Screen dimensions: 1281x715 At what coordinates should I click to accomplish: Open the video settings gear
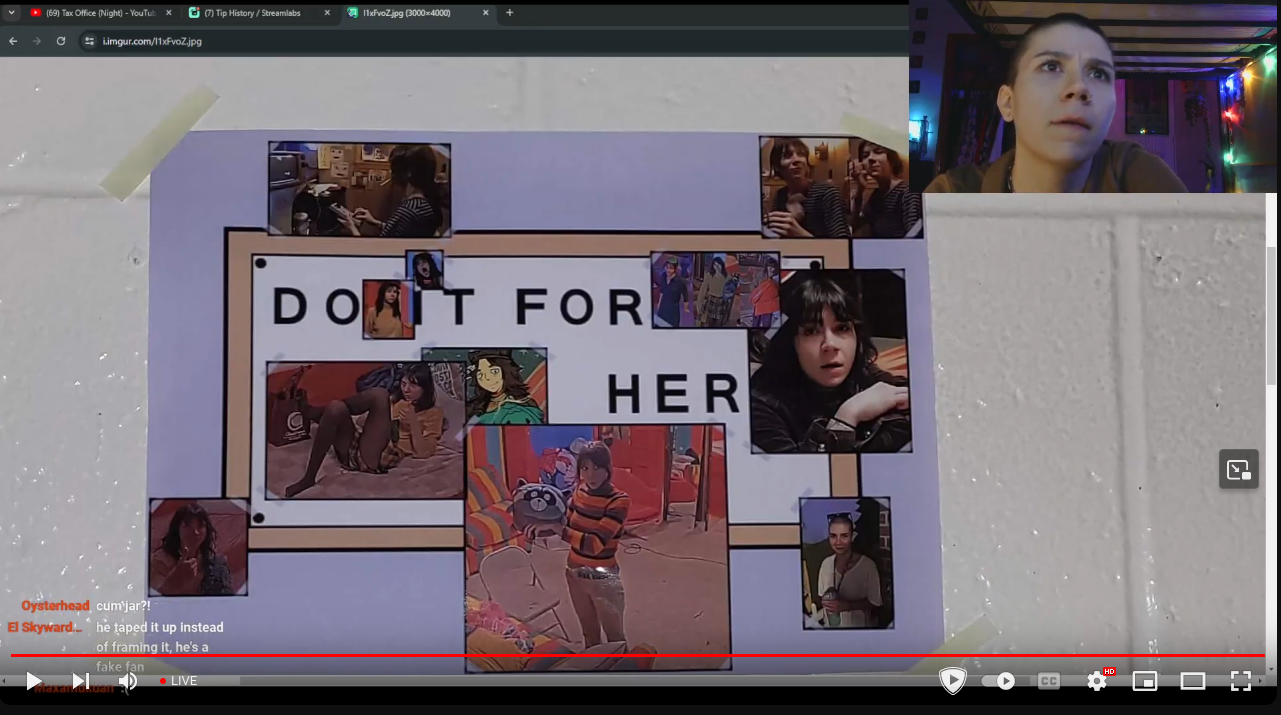pos(1097,681)
